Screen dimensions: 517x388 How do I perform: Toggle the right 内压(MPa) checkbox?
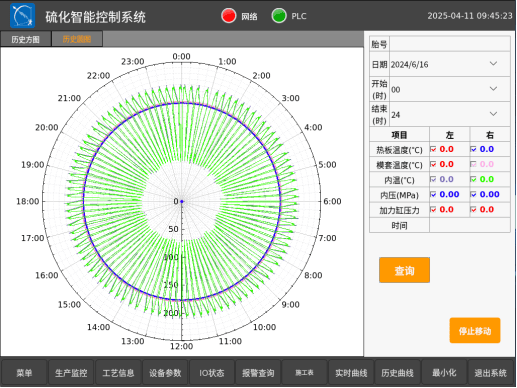tap(473, 194)
